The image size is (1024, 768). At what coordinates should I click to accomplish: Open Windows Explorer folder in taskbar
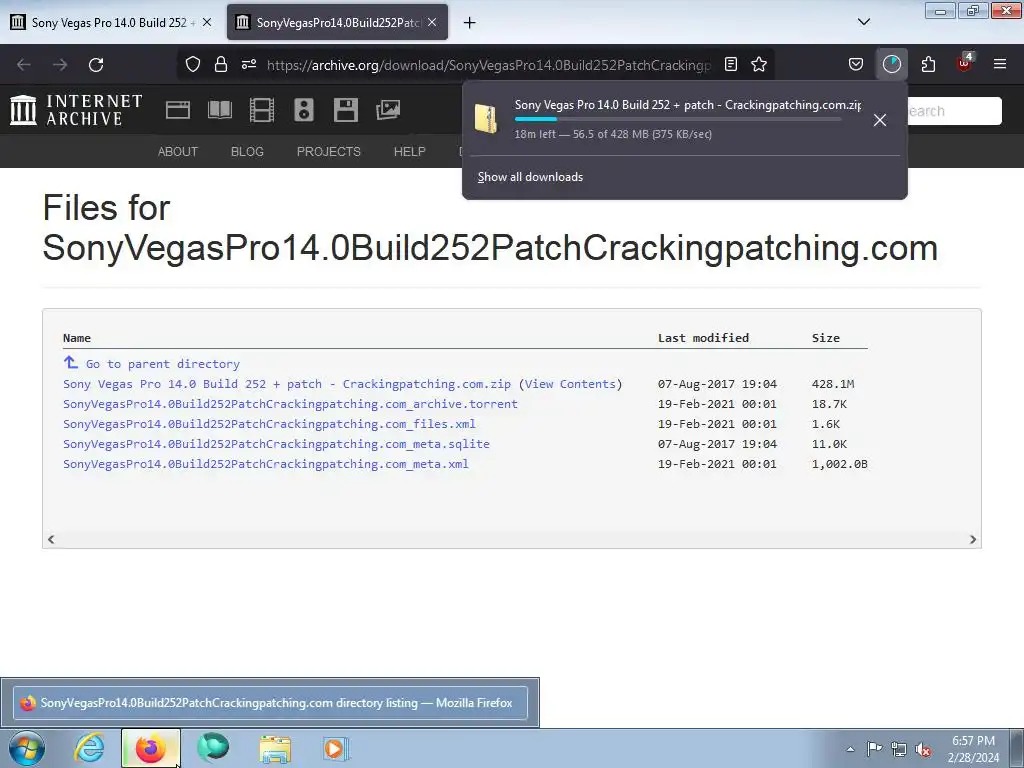pyautogui.click(x=275, y=748)
